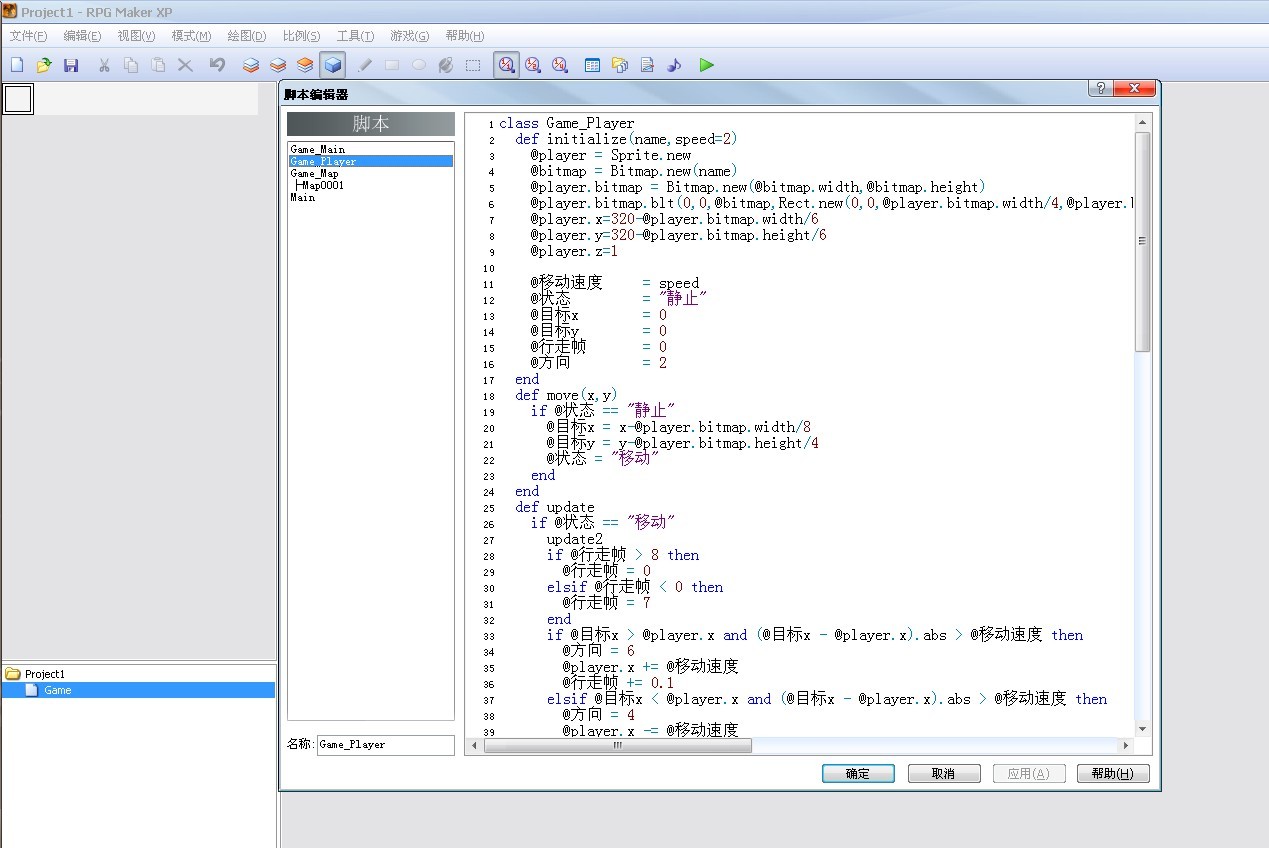Start playtest with the green play icon

(x=707, y=65)
